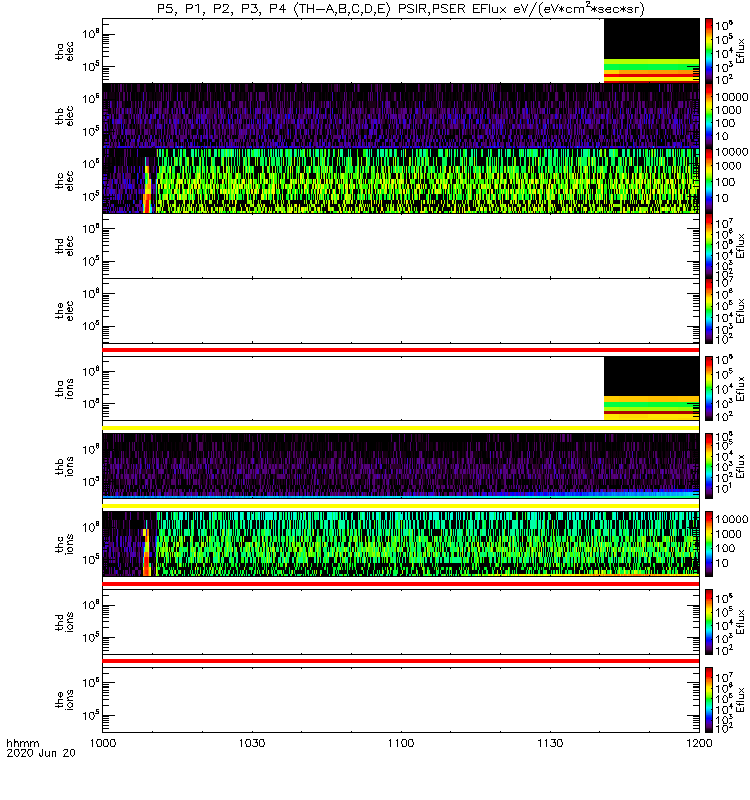Click the Eflux label next to the ions color bar
750x800 pixels.
coord(740,700)
